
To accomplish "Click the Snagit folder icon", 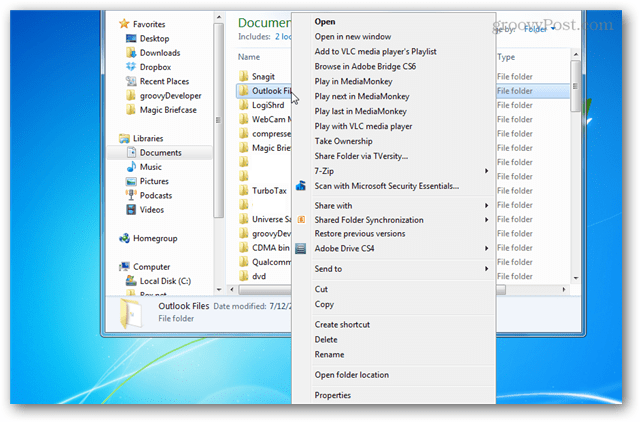I will [x=244, y=76].
